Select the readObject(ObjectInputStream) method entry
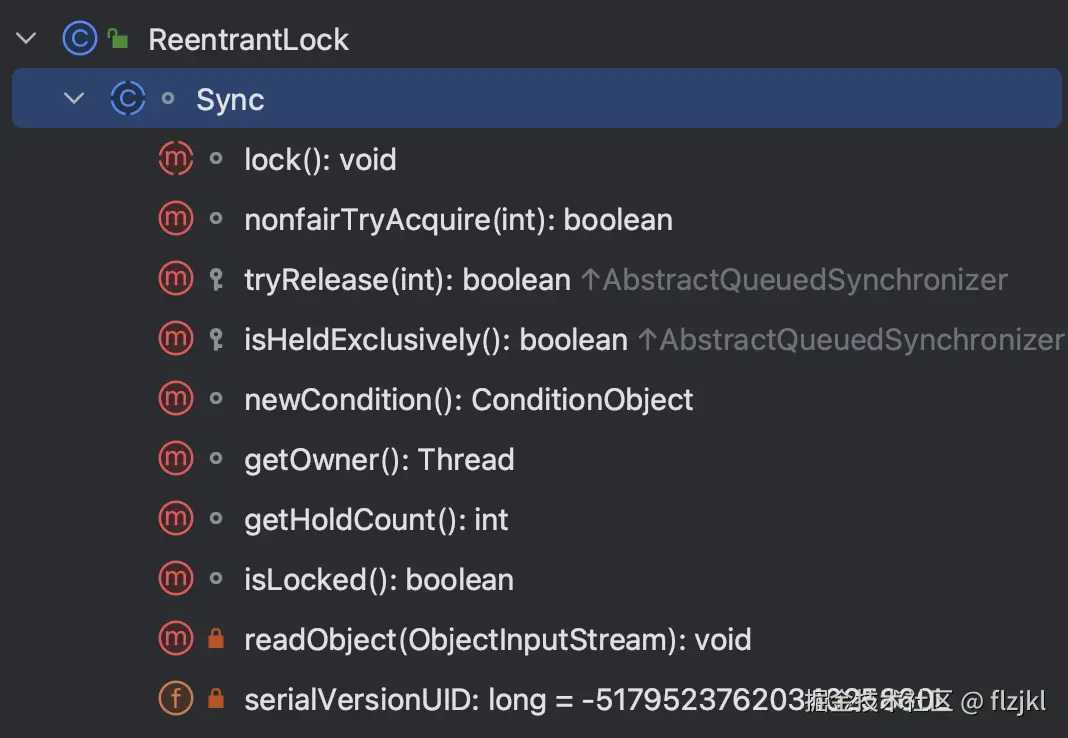This screenshot has height=738, width=1068. 497,640
